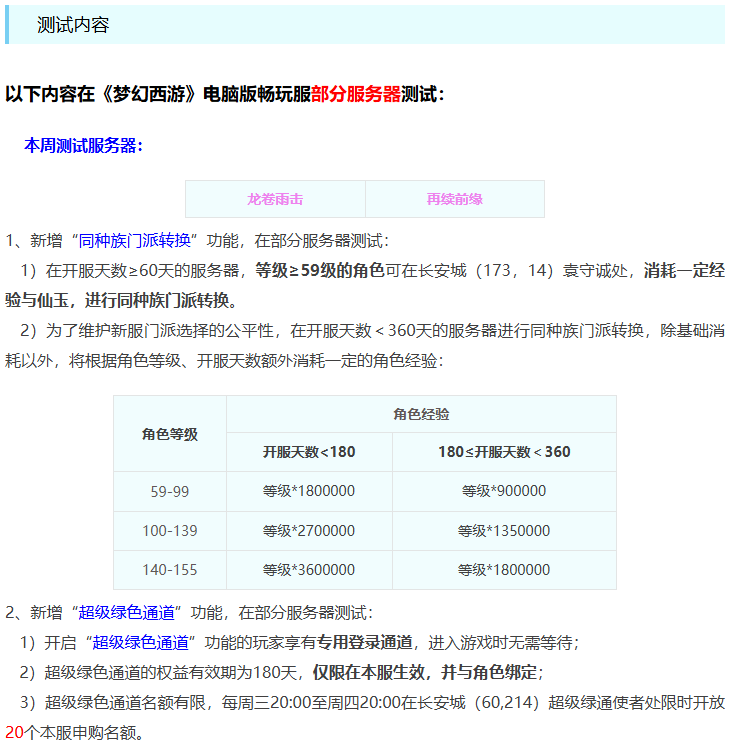Select the 140-155 level row cell
The width and height of the screenshot is (733, 743).
170,570
